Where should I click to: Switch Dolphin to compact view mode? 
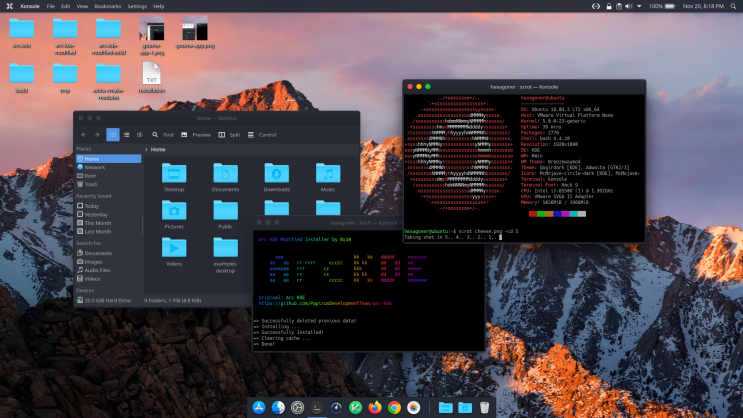[x=127, y=135]
